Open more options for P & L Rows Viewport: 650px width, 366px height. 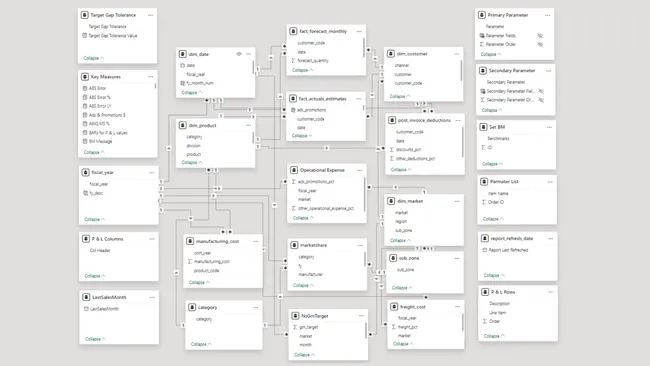[551, 292]
